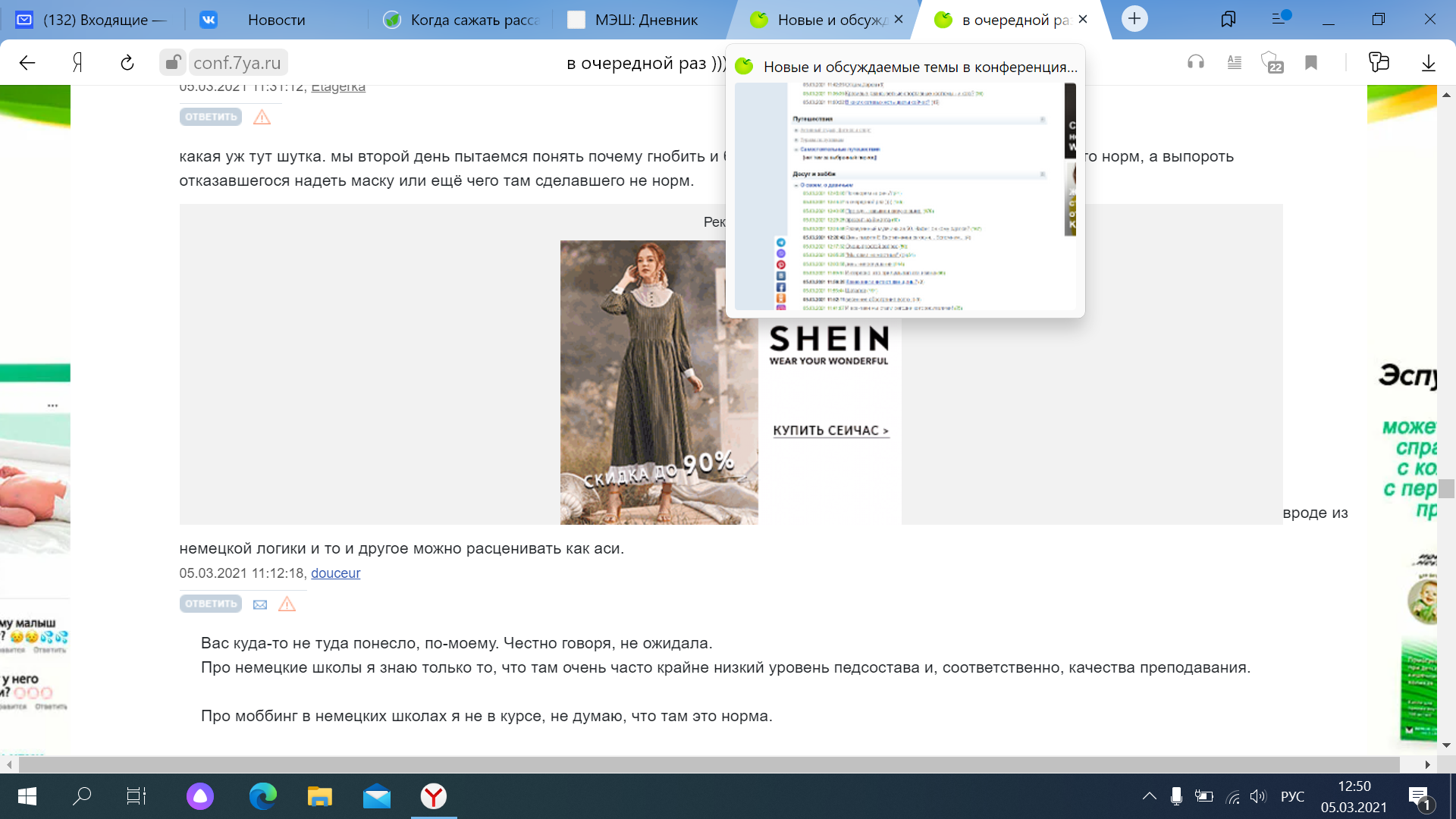Open Yandex home via the Я icon
The width and height of the screenshot is (1456, 819).
(x=77, y=63)
